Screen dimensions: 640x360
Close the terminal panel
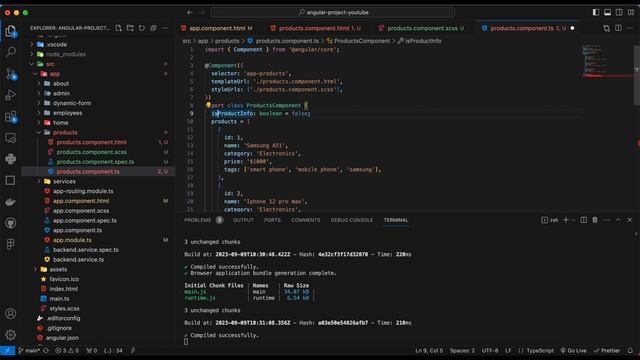click(x=630, y=220)
